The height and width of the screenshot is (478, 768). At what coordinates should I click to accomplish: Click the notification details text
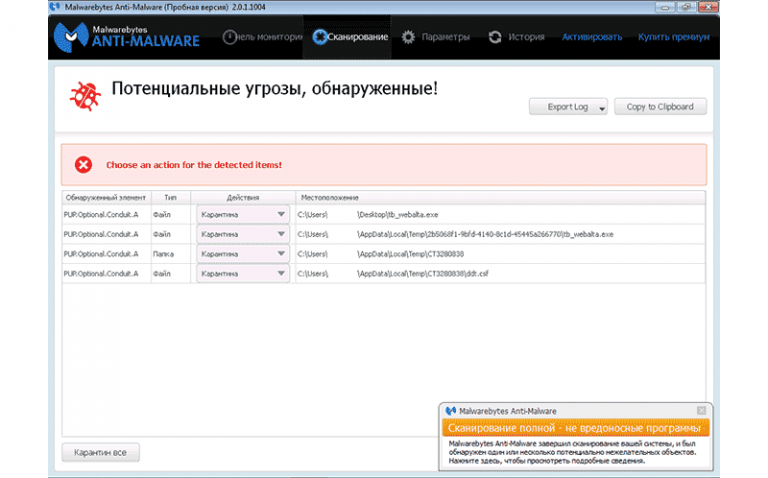(x=572, y=452)
